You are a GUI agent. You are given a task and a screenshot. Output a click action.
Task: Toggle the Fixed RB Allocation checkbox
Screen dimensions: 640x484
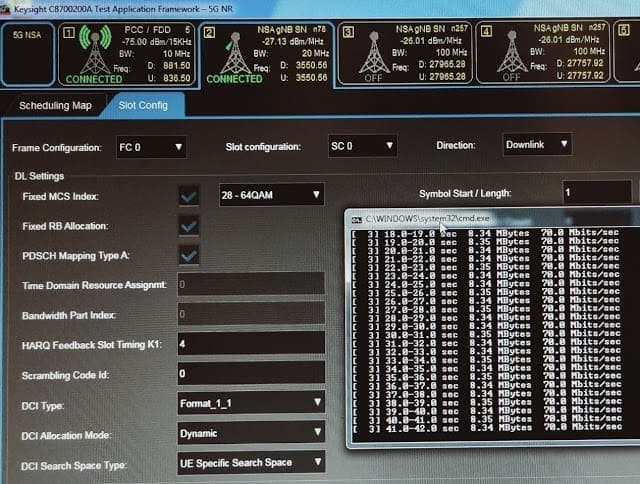[x=189, y=226]
